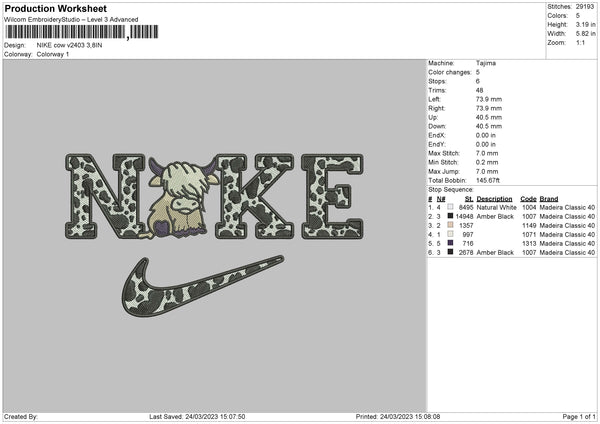This screenshot has height=424, width=600.
Task: Click the thread code 1313
Action: tap(529, 243)
